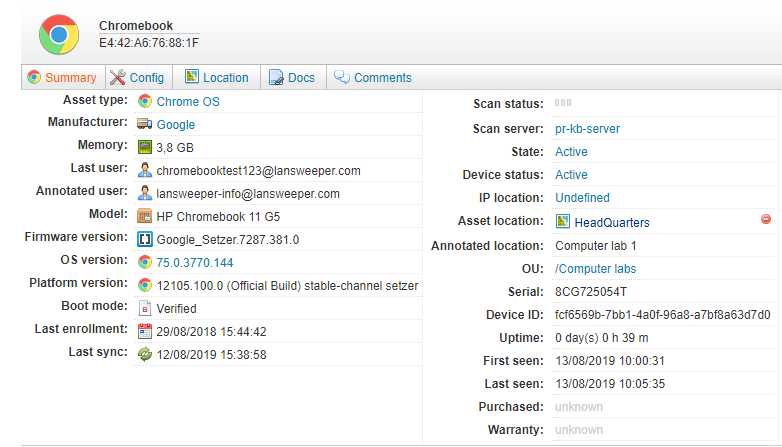Screen dimensions: 782x447
Task: Open OS version 75.0.3770.144 link
Action: 195,263
